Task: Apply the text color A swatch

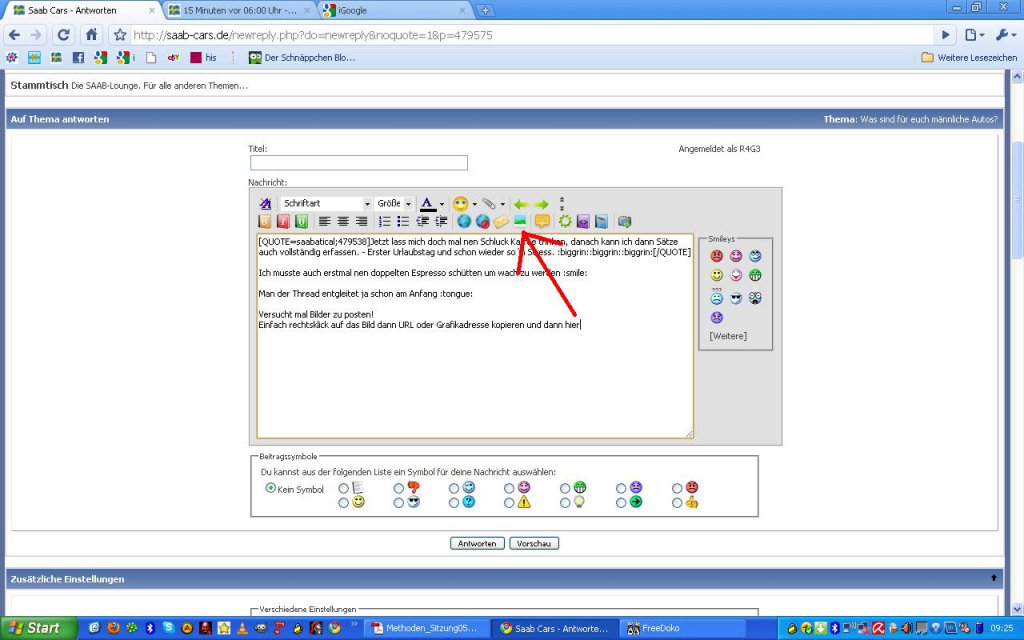Action: 427,204
